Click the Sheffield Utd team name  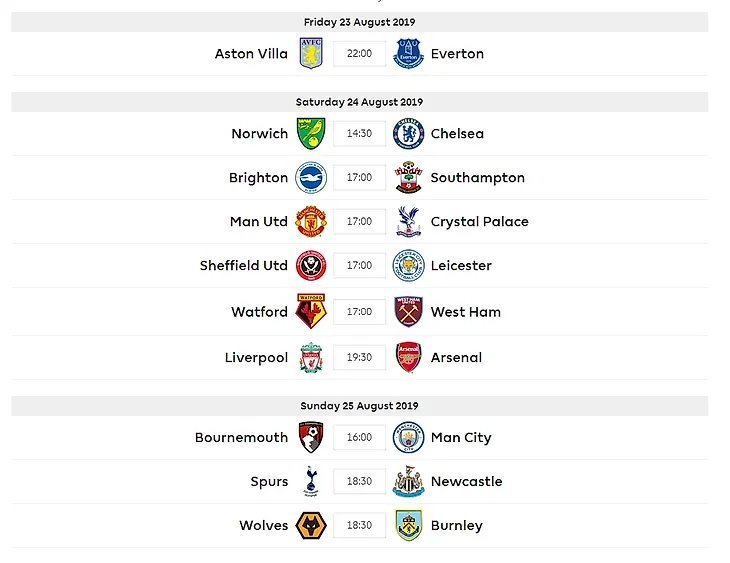tap(243, 265)
